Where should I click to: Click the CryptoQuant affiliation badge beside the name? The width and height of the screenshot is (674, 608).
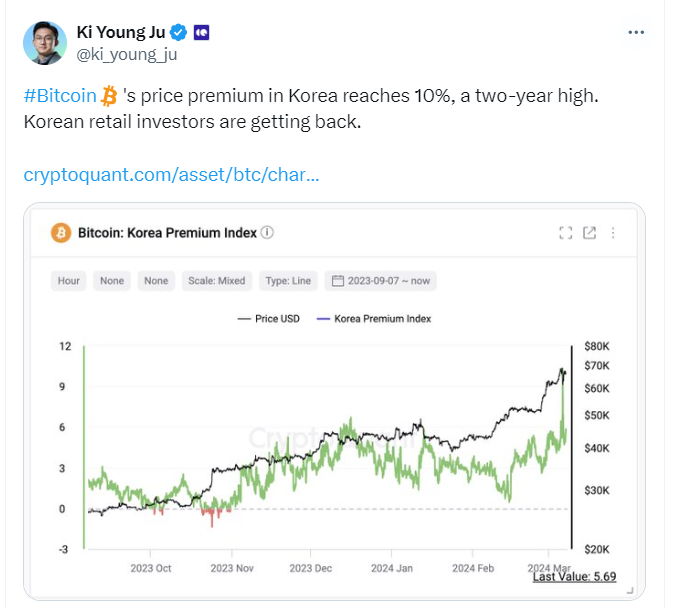coord(202,33)
